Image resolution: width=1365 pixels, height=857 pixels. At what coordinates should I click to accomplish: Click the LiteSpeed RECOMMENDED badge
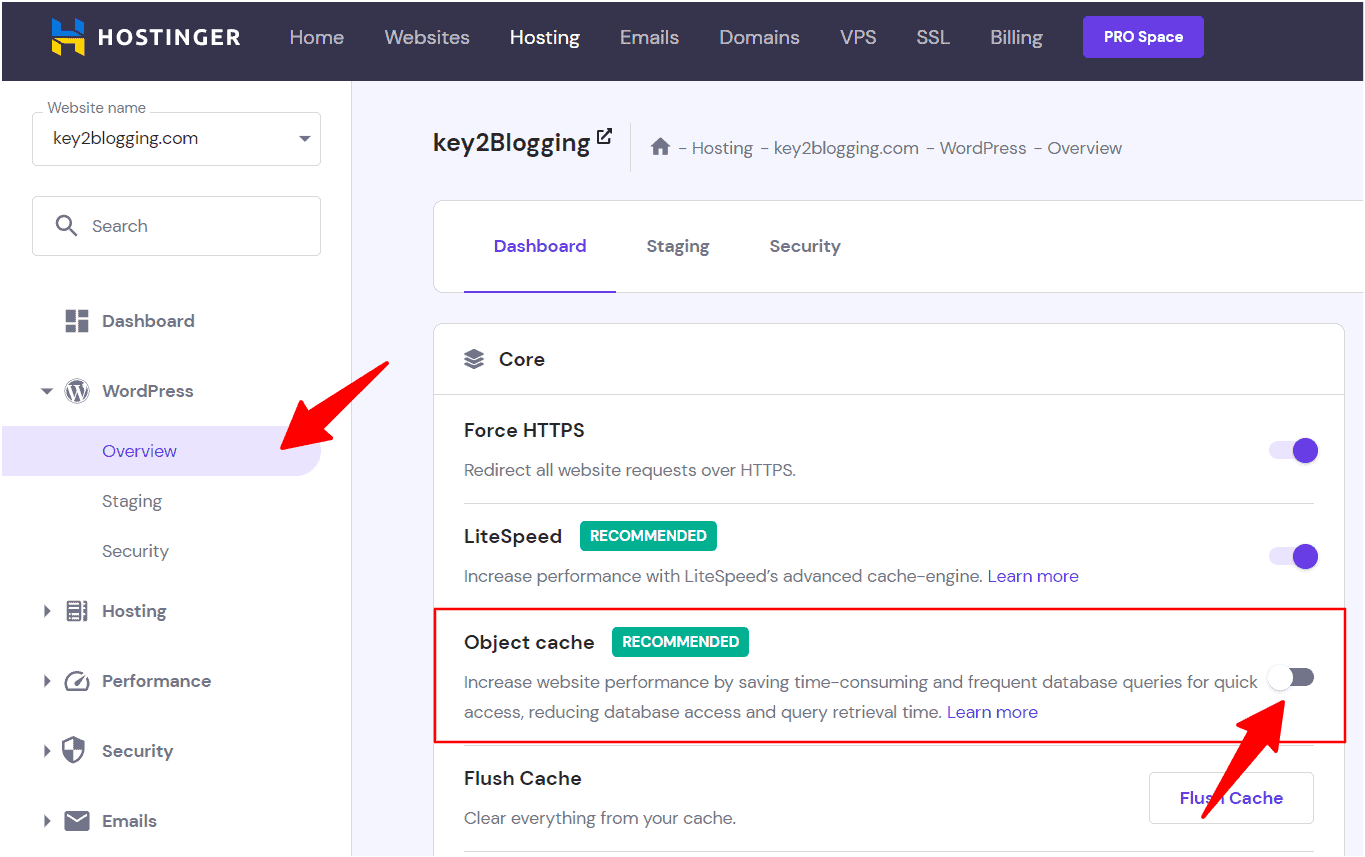(x=648, y=536)
